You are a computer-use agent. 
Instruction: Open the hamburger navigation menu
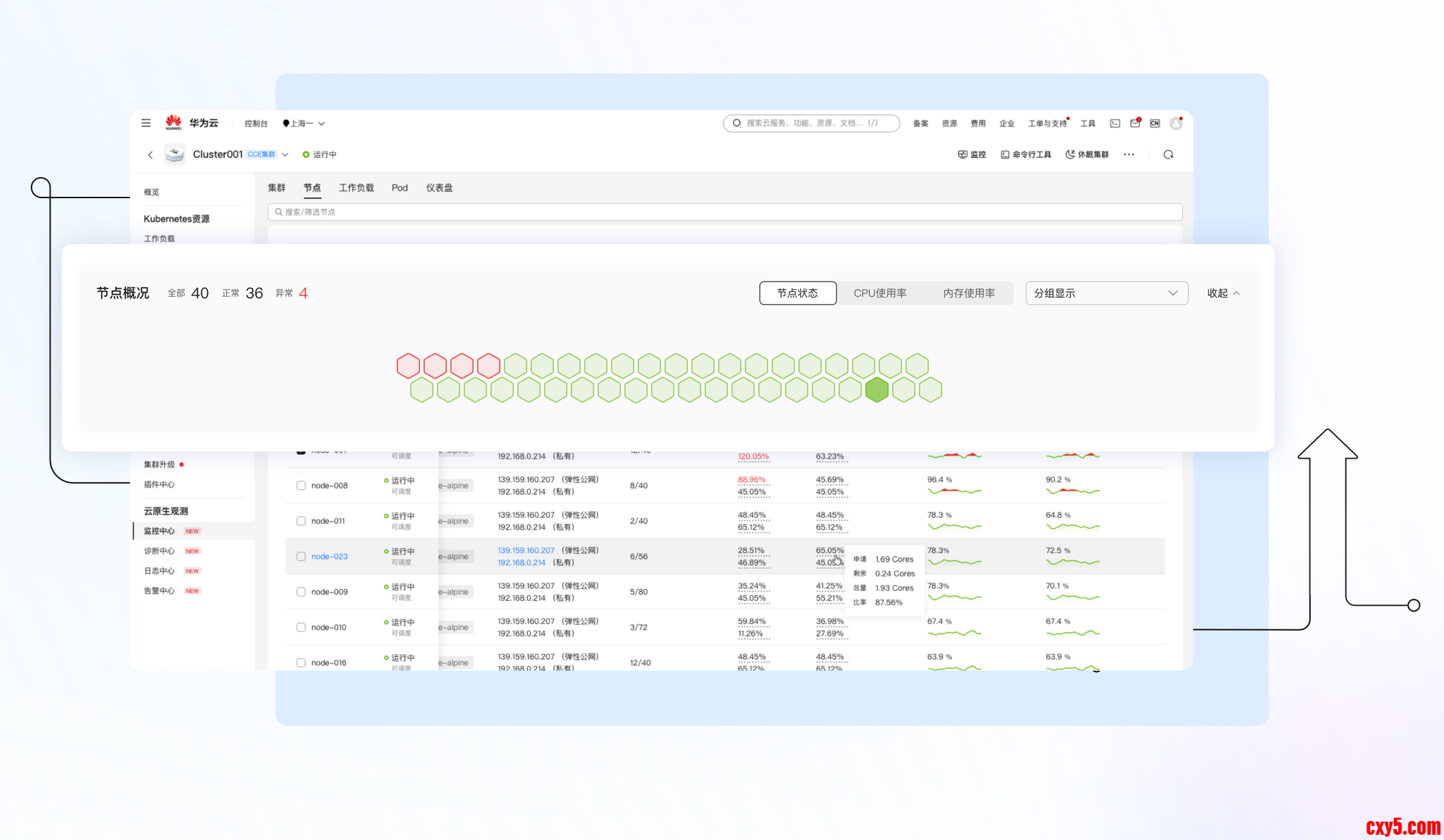click(x=146, y=123)
